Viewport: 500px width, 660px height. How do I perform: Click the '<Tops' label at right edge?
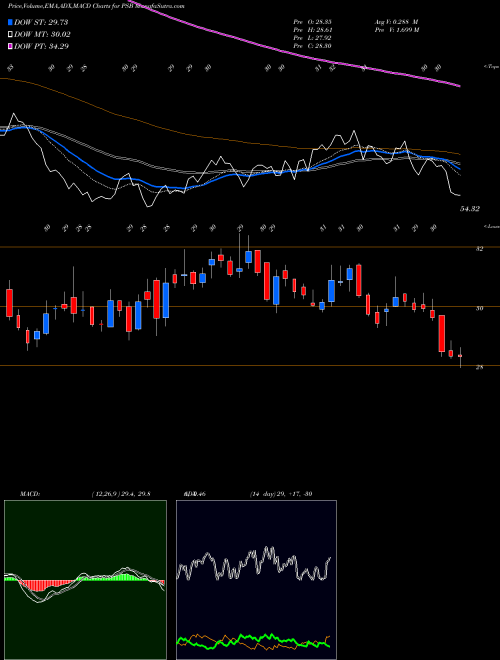tap(491, 67)
